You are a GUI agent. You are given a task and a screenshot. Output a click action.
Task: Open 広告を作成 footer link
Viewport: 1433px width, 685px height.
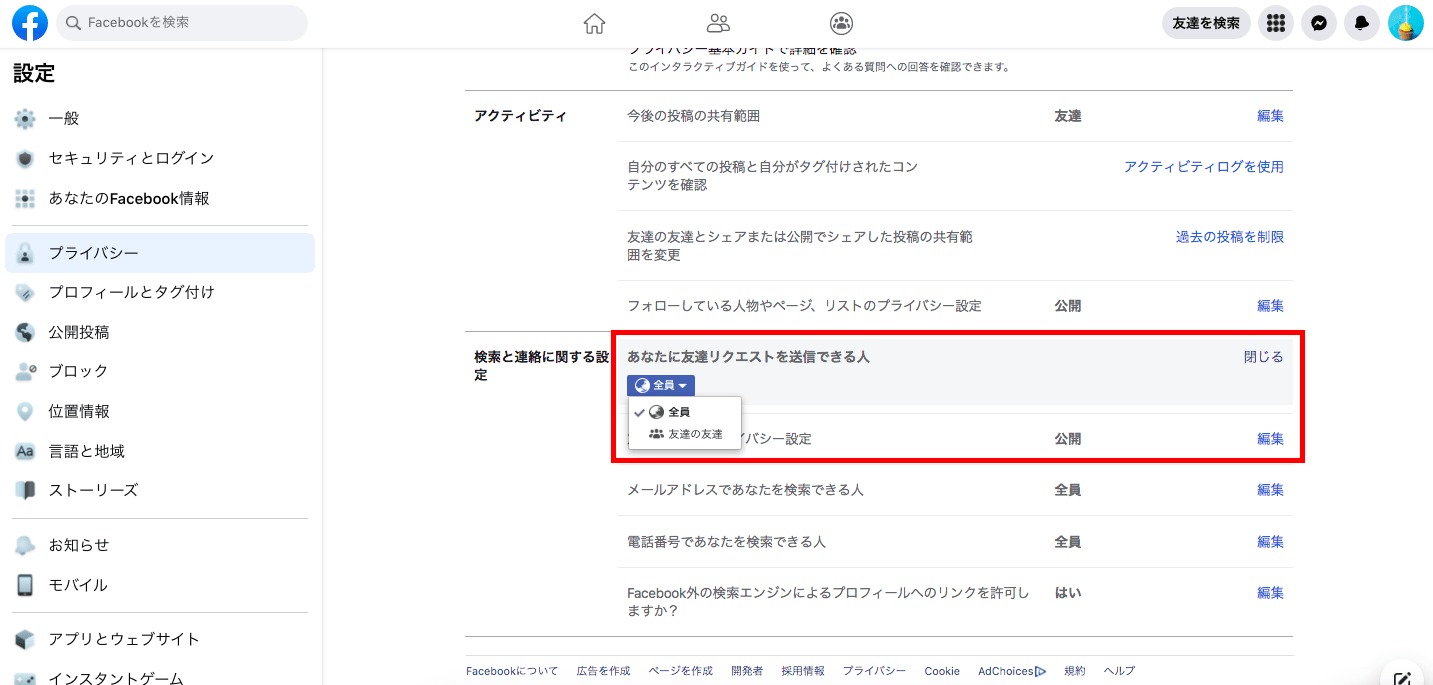point(603,671)
